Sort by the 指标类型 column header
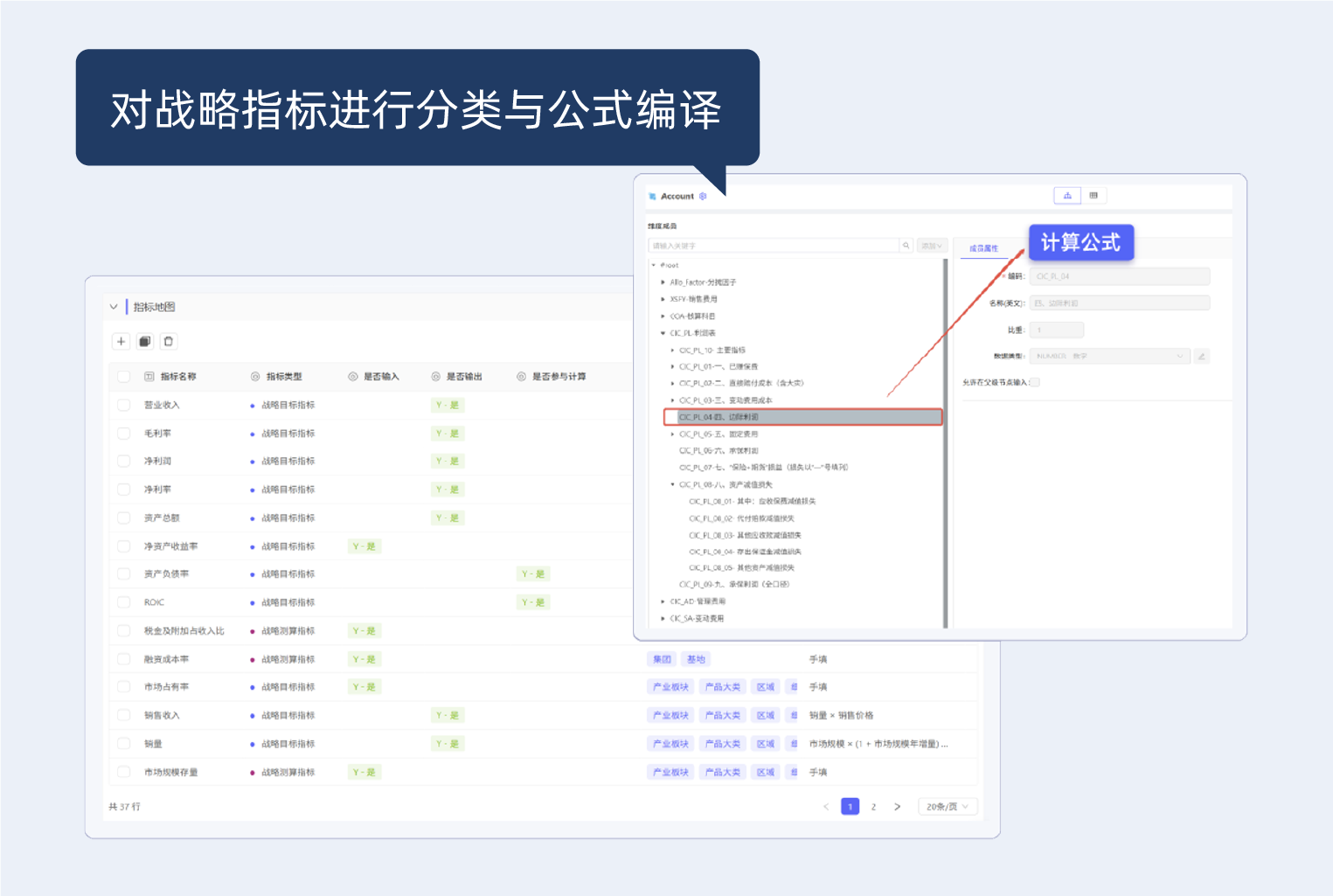The width and height of the screenshot is (1333, 896). point(284,377)
